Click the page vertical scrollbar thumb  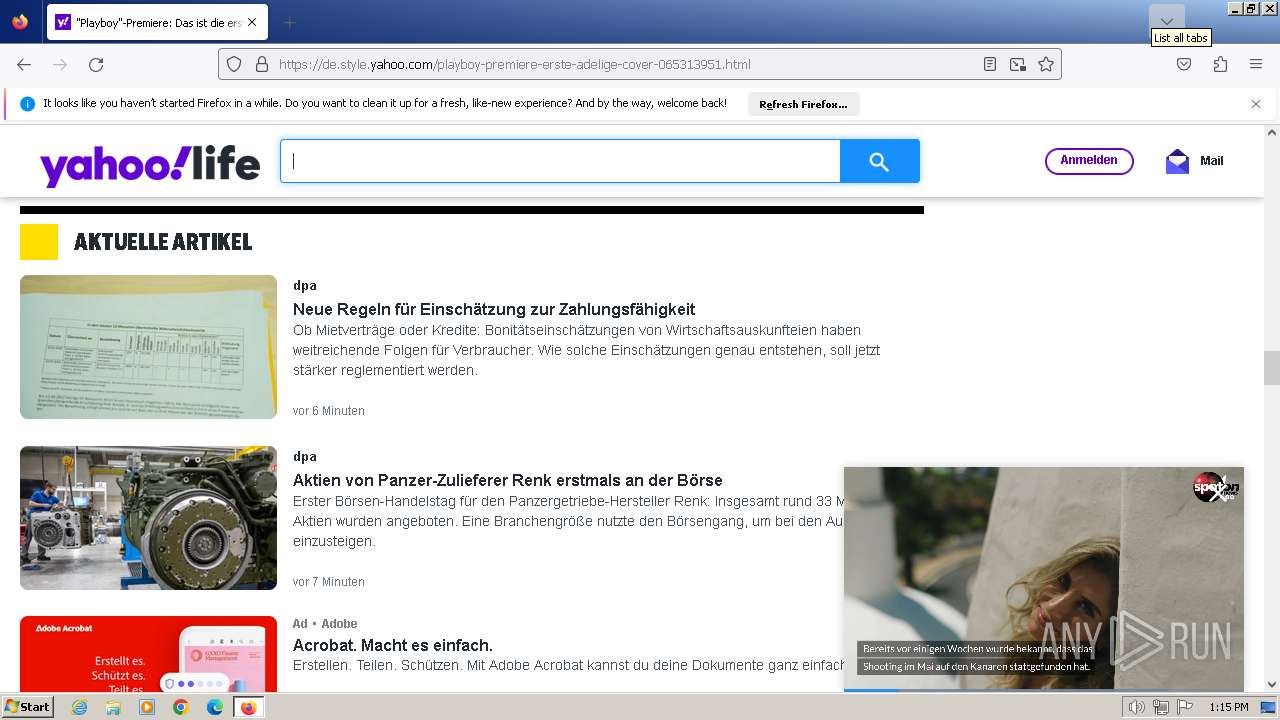[1271, 368]
